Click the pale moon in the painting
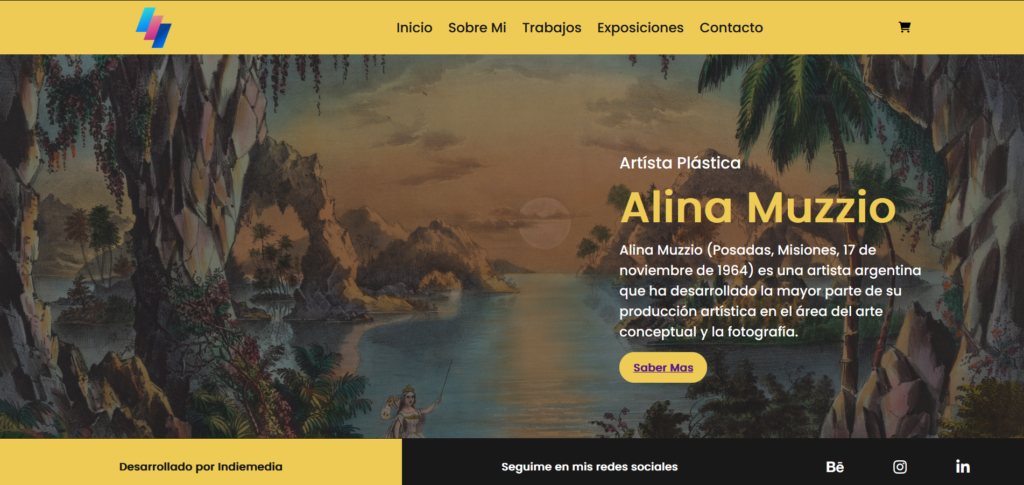This screenshot has height=485, width=1024. point(545,223)
